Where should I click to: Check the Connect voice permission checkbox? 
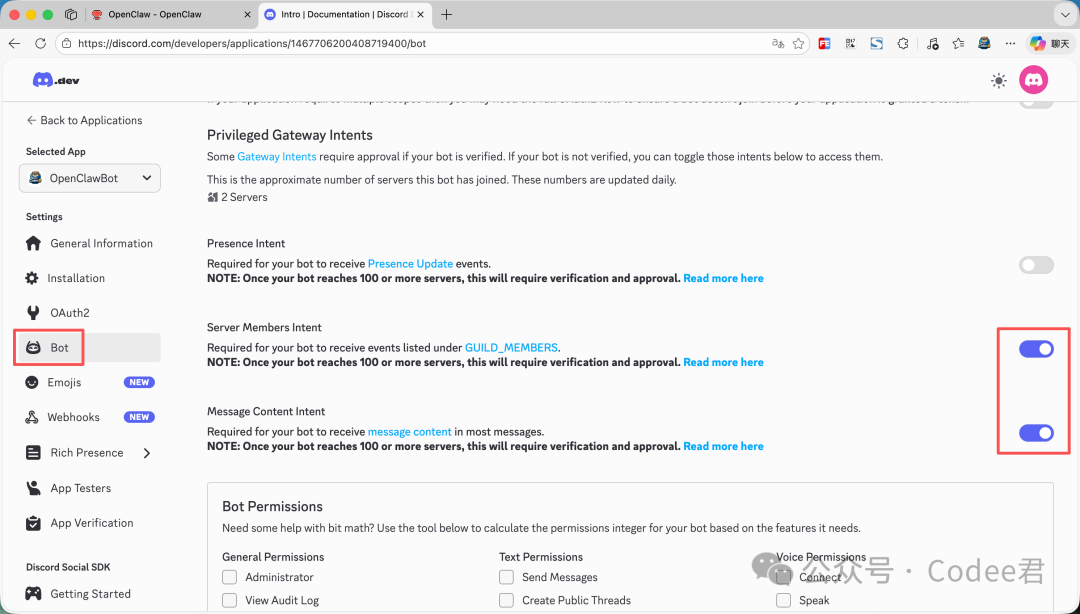tap(783, 577)
